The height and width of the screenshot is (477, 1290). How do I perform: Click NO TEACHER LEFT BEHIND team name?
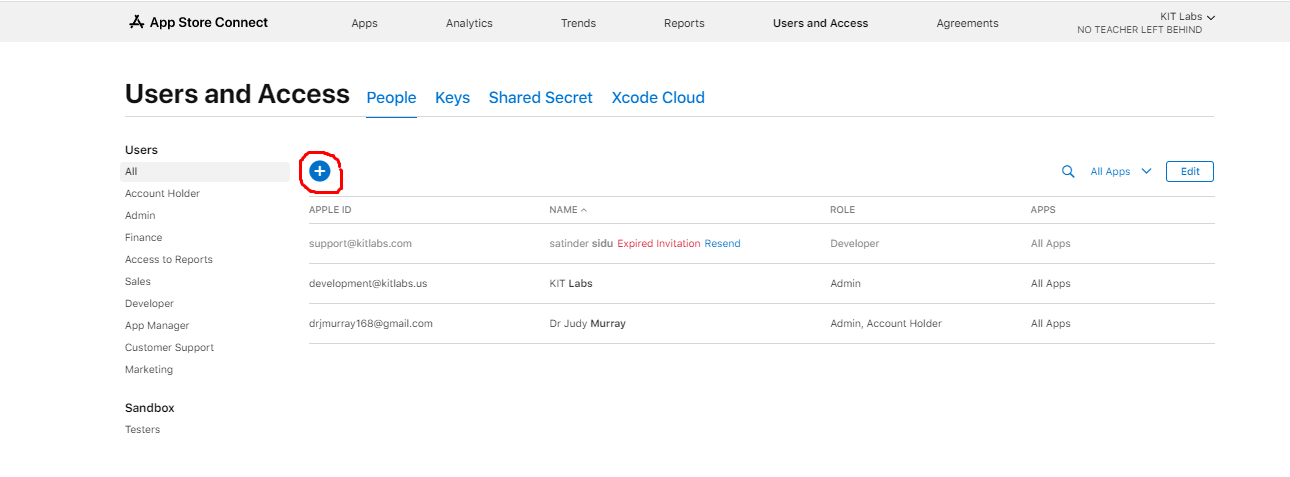1139,30
